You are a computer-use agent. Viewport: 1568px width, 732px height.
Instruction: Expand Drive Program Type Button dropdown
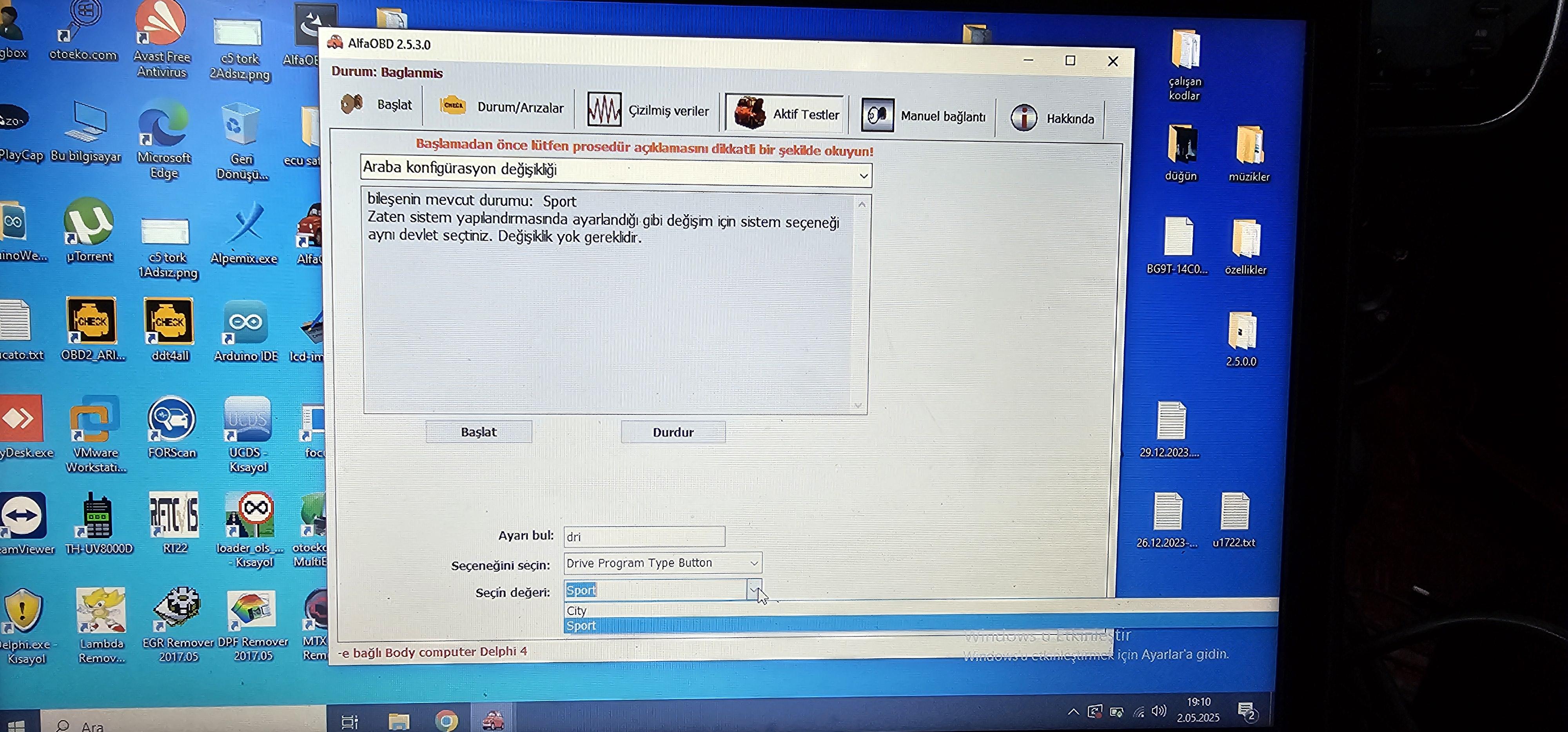(753, 563)
